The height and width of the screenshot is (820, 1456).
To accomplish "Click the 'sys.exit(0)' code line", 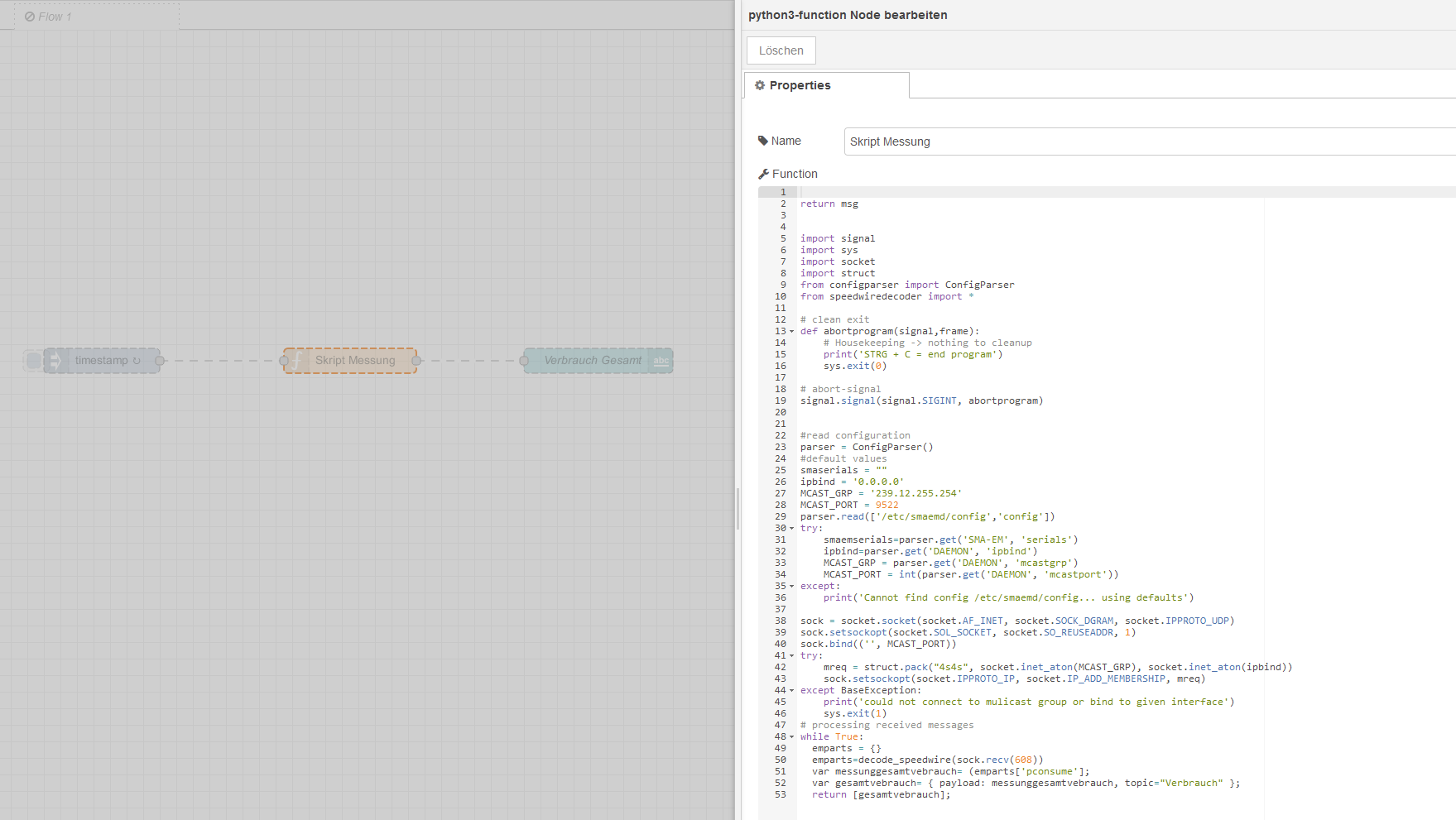I will tap(855, 366).
